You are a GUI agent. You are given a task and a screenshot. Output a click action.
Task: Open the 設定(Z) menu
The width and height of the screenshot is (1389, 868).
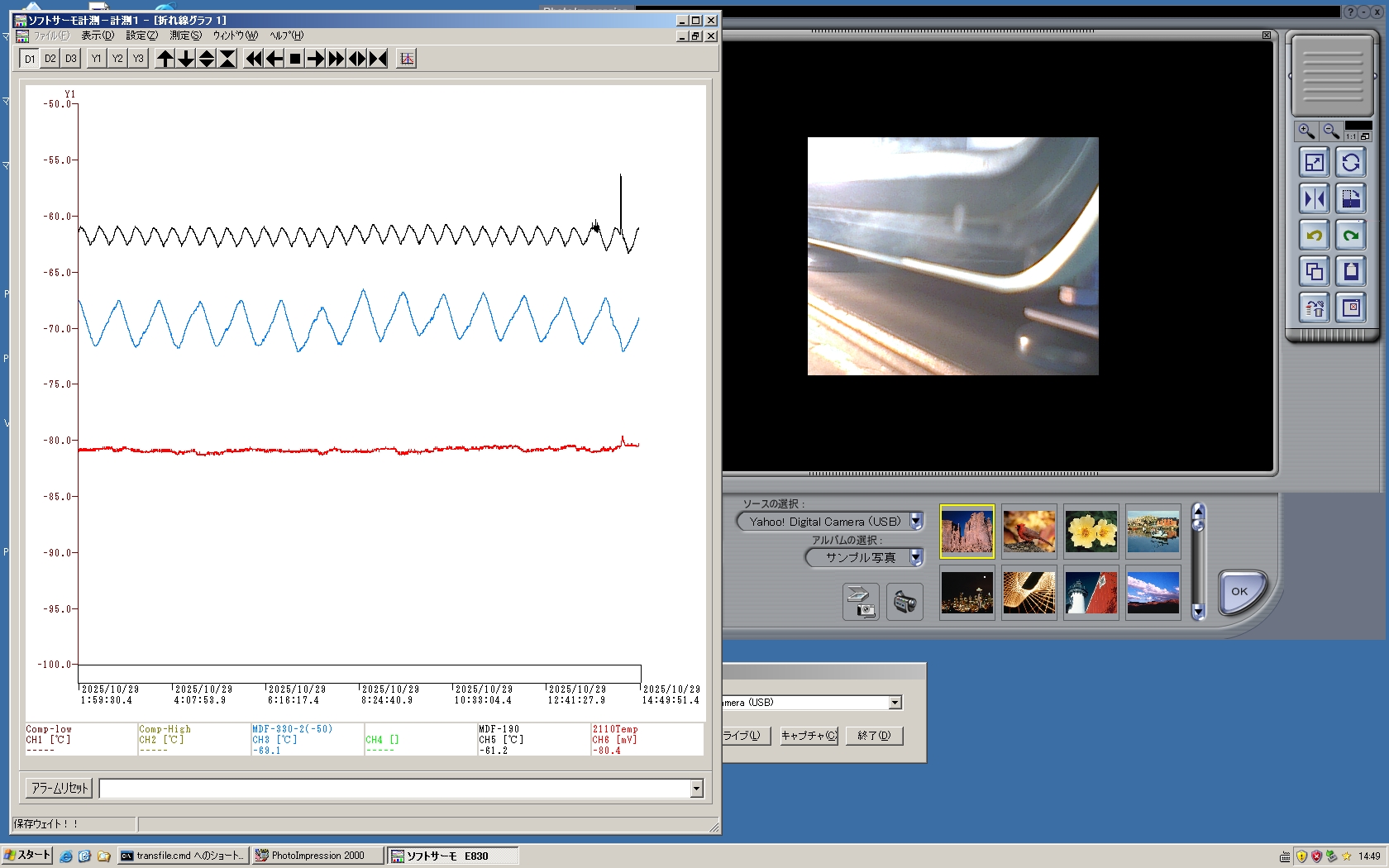pos(141,36)
